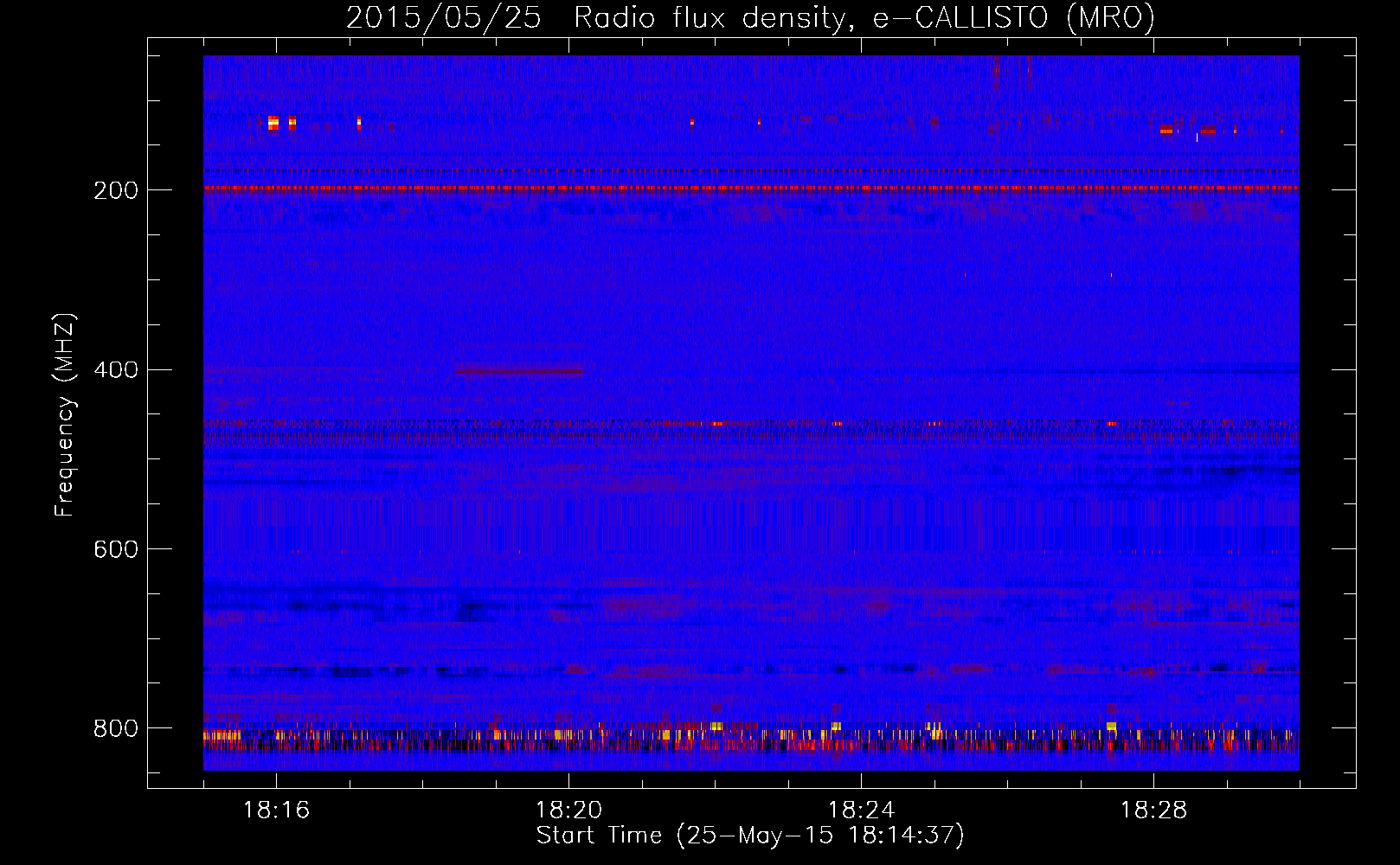Viewport: 1400px width, 865px height.
Task: Select the "Frequency (MHZ)" y-axis label
Action: (64, 414)
